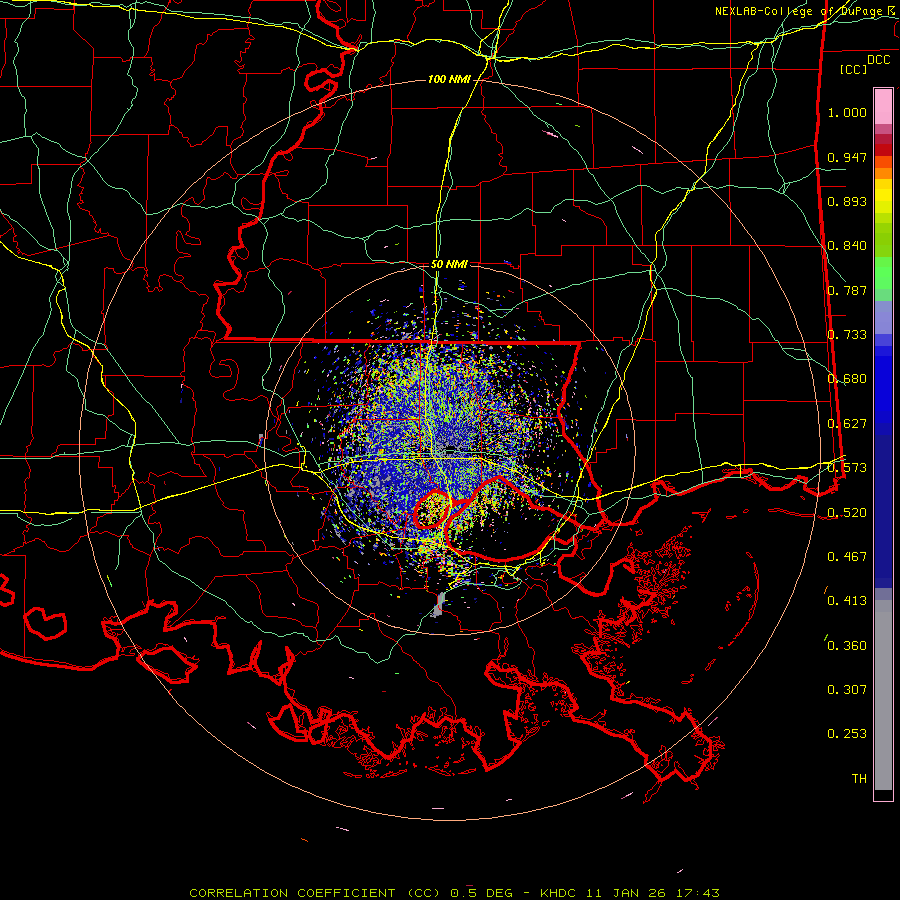Screen dimensions: 900x900
Task: Click the DCC legend title
Action: pos(878,60)
